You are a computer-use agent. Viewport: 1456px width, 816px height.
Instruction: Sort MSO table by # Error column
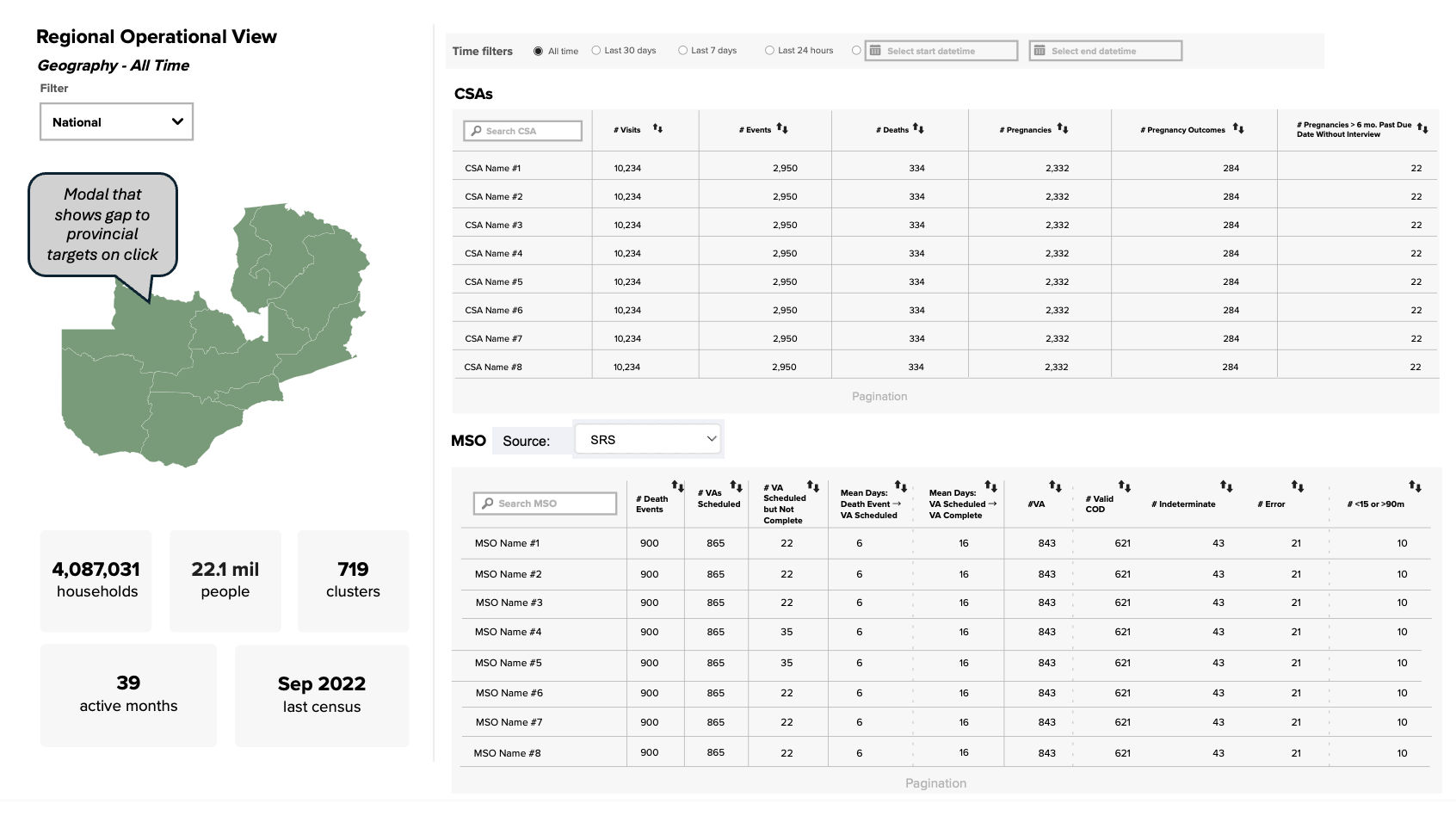[x=1297, y=486]
